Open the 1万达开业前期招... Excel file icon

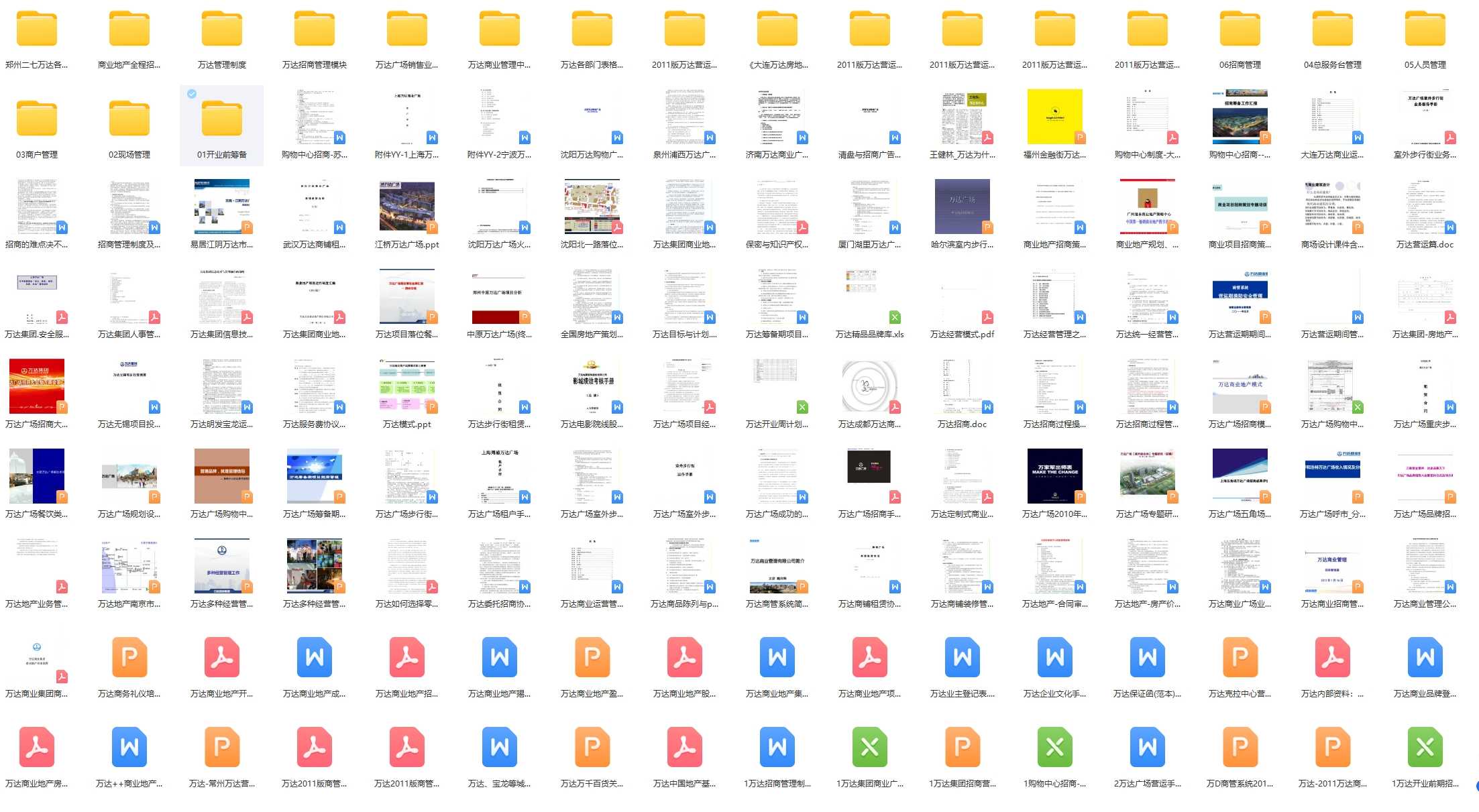click(x=1425, y=748)
